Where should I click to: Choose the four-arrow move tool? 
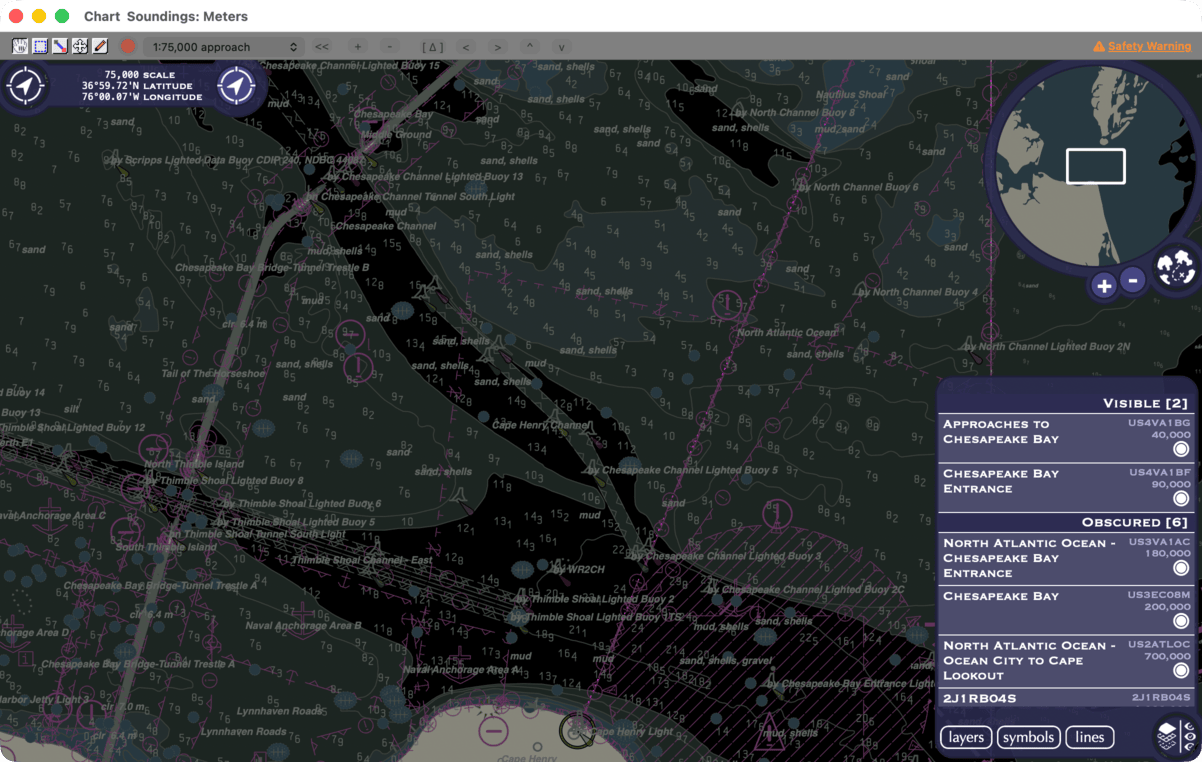[x=80, y=46]
